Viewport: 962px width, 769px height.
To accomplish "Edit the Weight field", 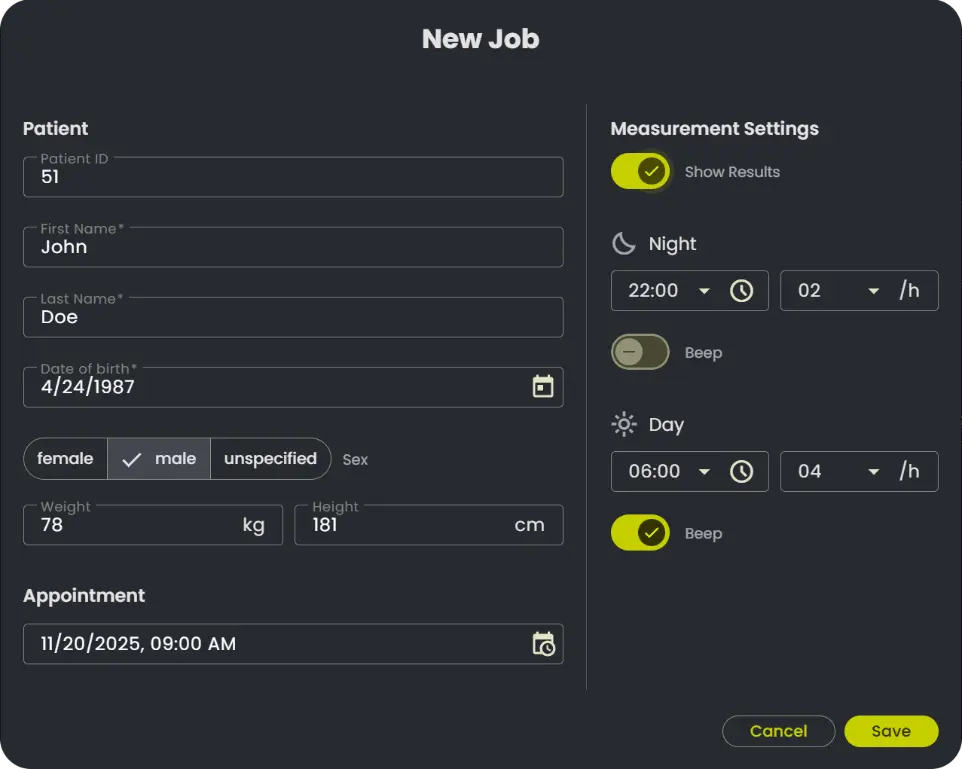I will coord(130,525).
